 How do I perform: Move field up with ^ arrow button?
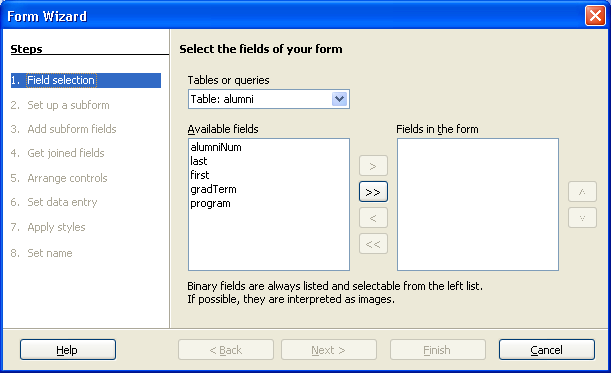click(582, 192)
